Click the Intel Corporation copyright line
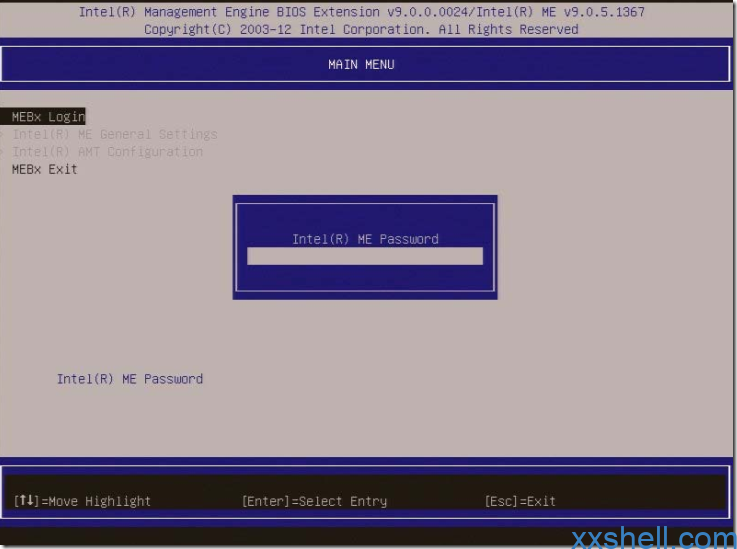The width and height of the screenshot is (737, 549). click(x=361, y=29)
